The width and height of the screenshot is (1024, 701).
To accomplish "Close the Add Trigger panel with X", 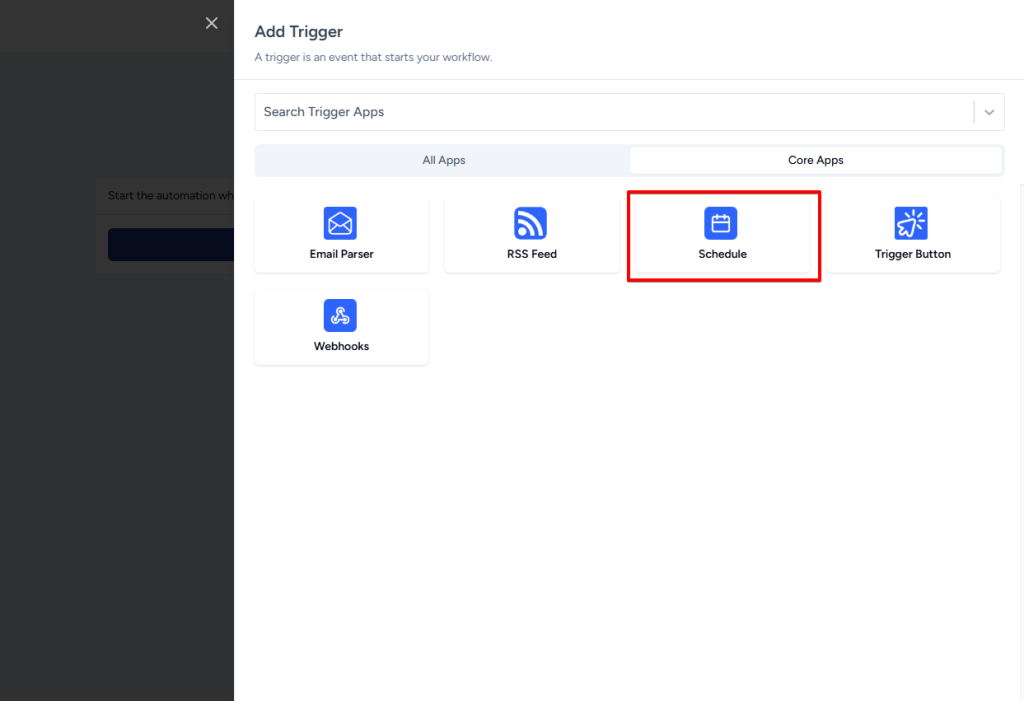I will (x=211, y=23).
